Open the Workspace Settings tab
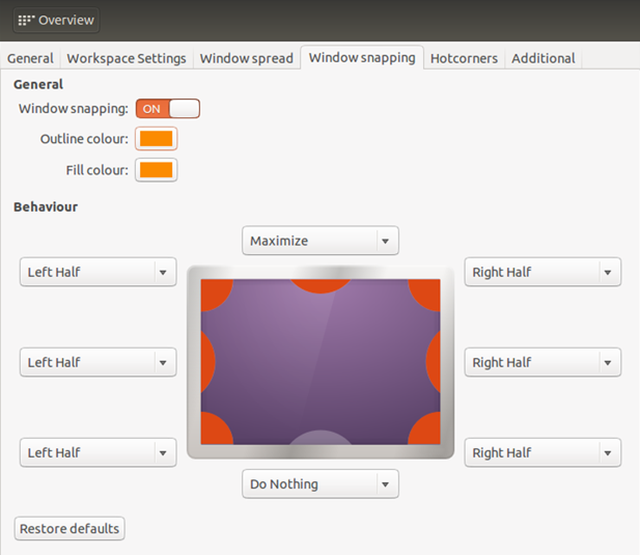This screenshot has width=640, height=555. (126, 58)
